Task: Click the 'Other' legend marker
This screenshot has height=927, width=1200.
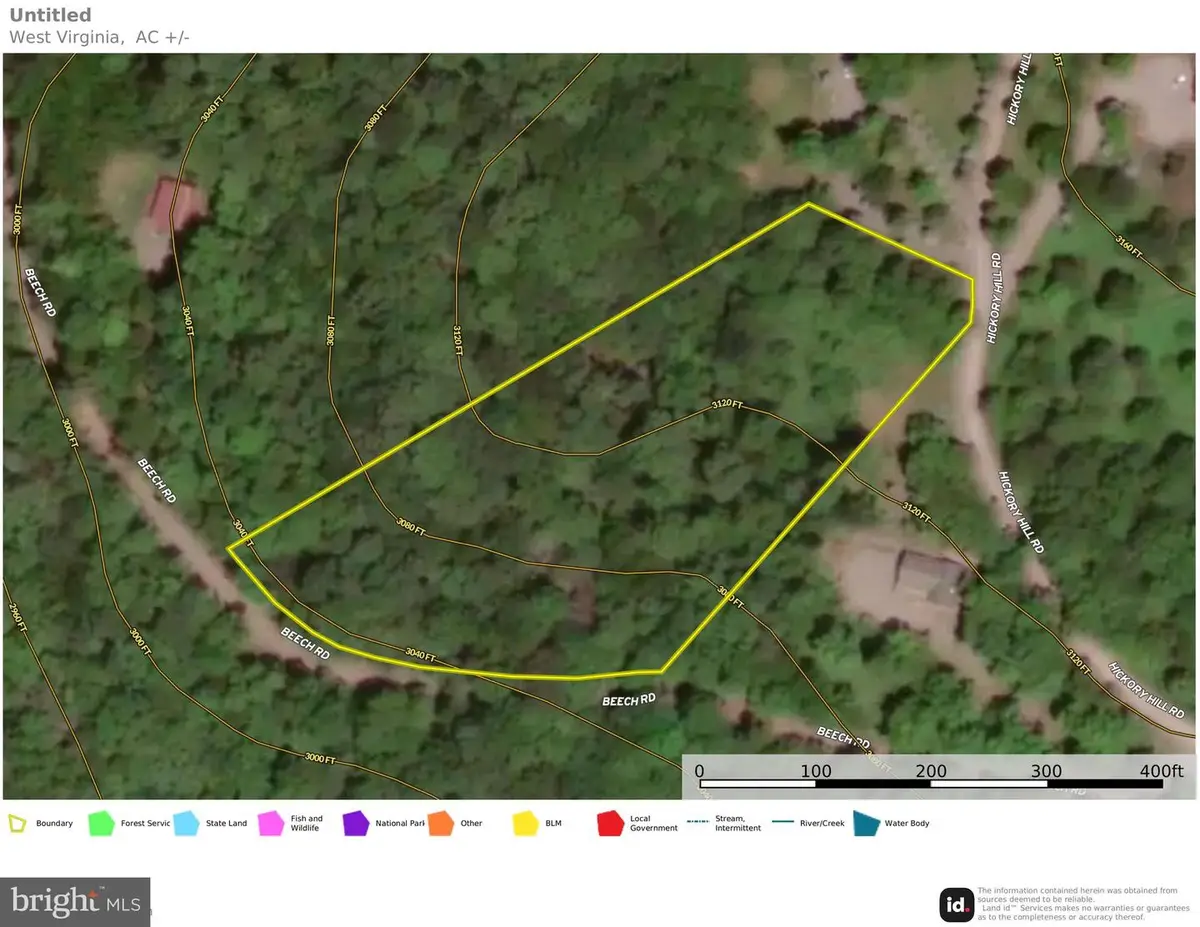Action: [x=440, y=823]
